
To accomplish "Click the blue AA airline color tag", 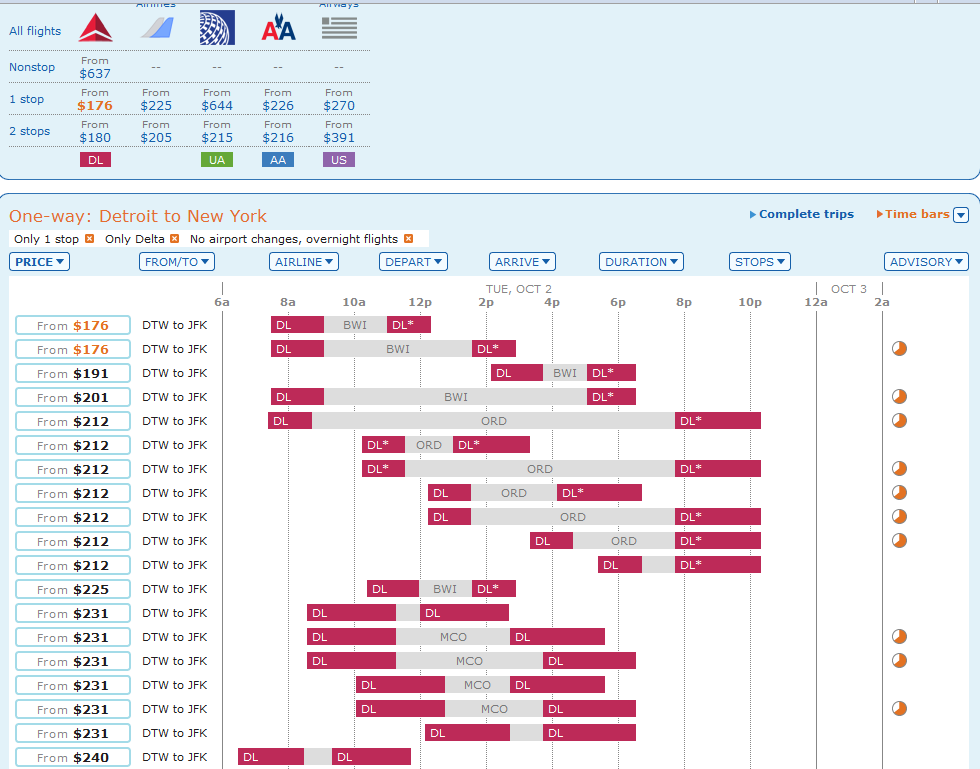I will (x=278, y=160).
